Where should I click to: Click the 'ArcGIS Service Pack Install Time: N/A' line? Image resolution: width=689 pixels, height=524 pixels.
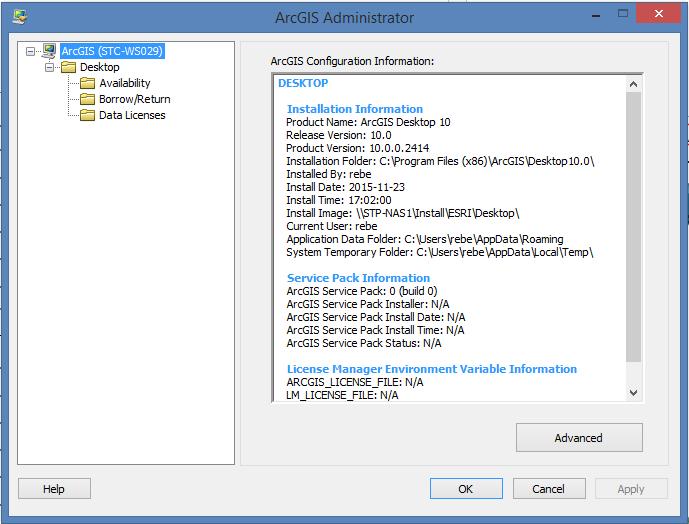[375, 330]
